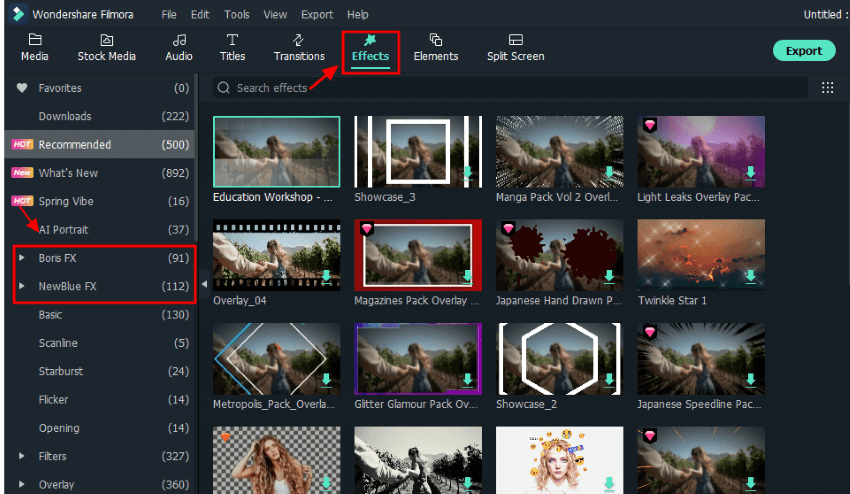Open the Elements tab

point(436,48)
